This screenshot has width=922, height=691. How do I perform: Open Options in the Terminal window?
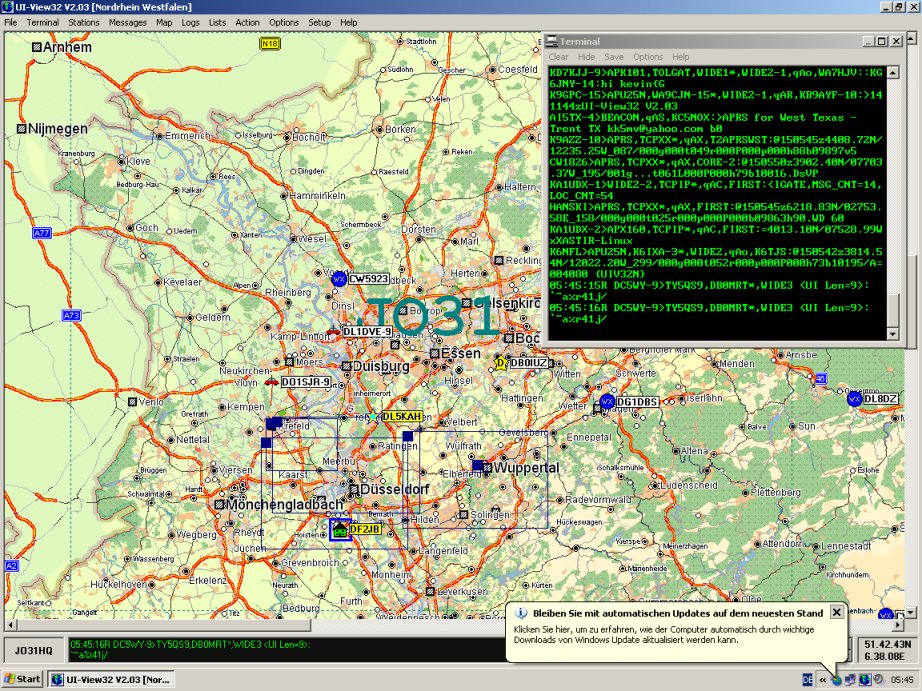[x=648, y=57]
